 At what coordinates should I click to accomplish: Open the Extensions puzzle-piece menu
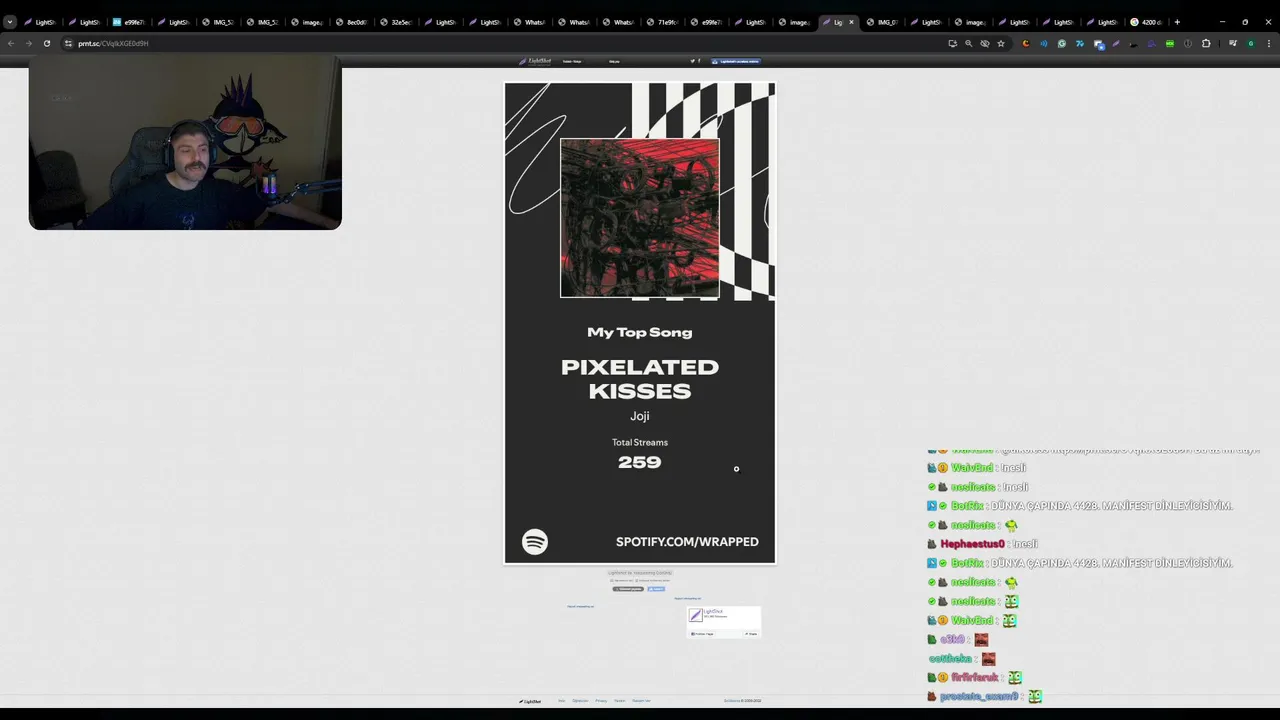click(x=1206, y=43)
